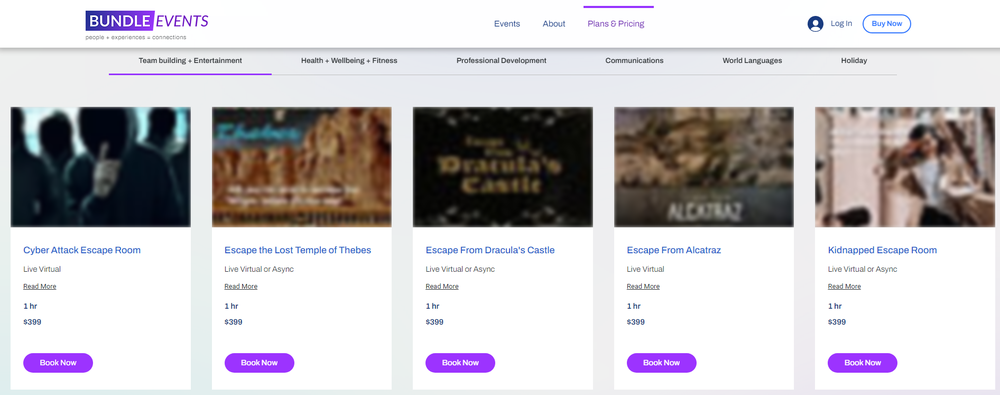Select Team building + Entertainment tab
This screenshot has height=395, width=1000.
point(190,61)
